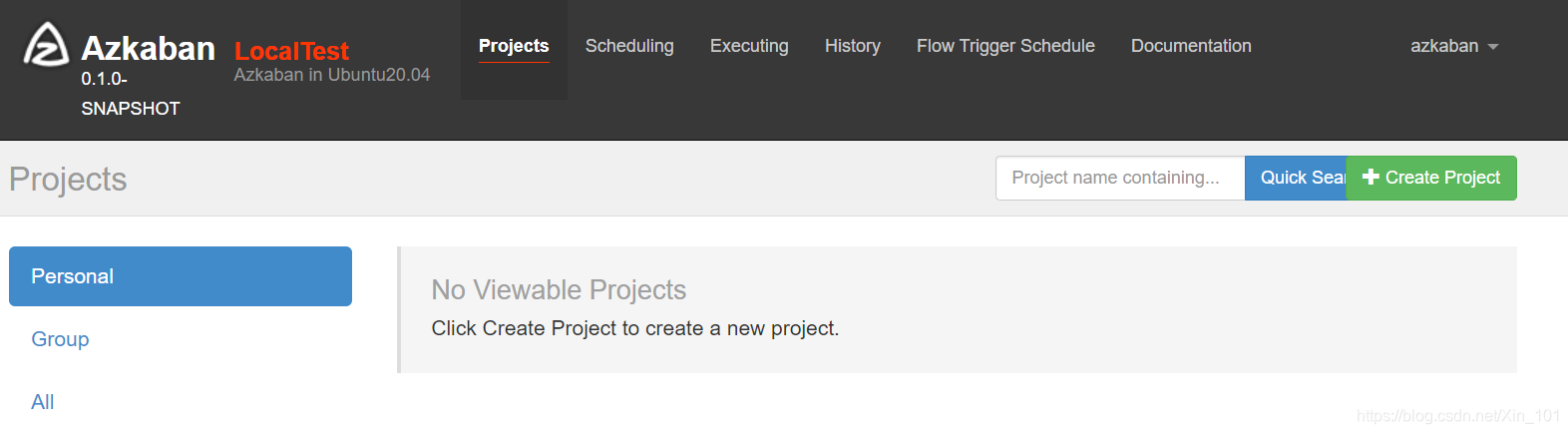Open Flow Trigger Schedule
The height and width of the screenshot is (434, 1568).
(1005, 46)
